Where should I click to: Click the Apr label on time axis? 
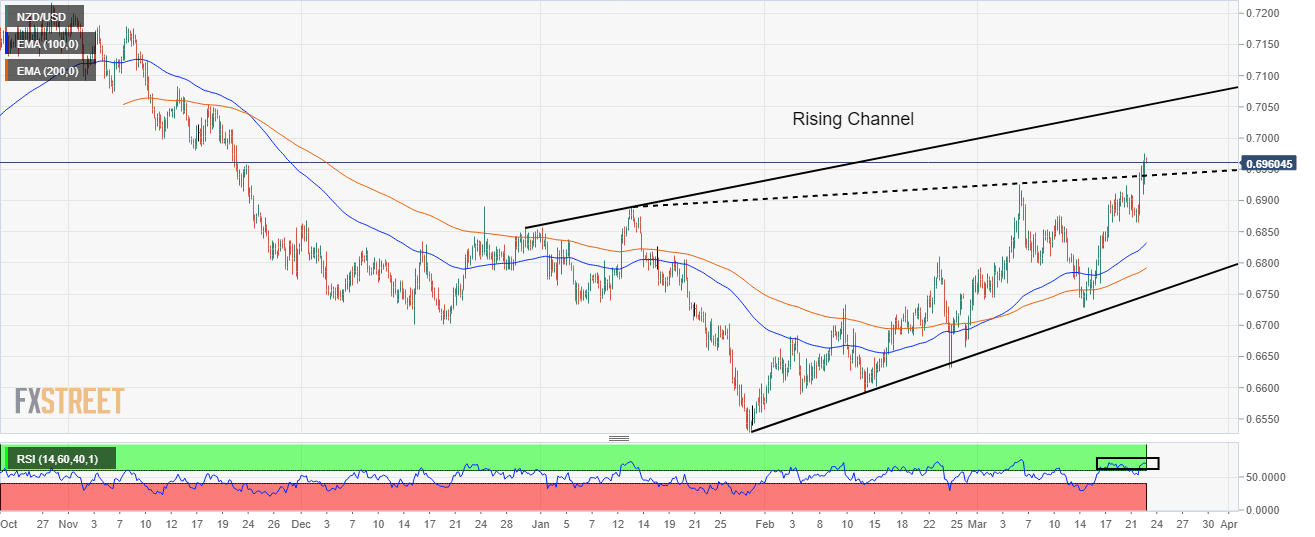[x=1230, y=523]
